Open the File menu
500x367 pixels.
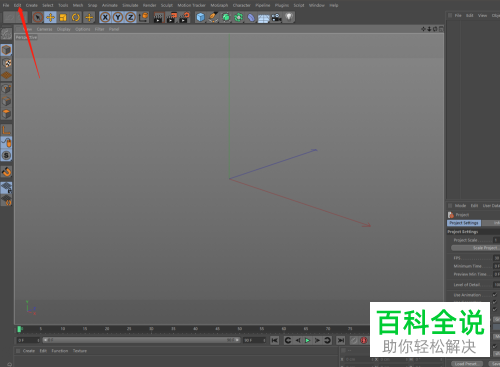click(x=6, y=5)
